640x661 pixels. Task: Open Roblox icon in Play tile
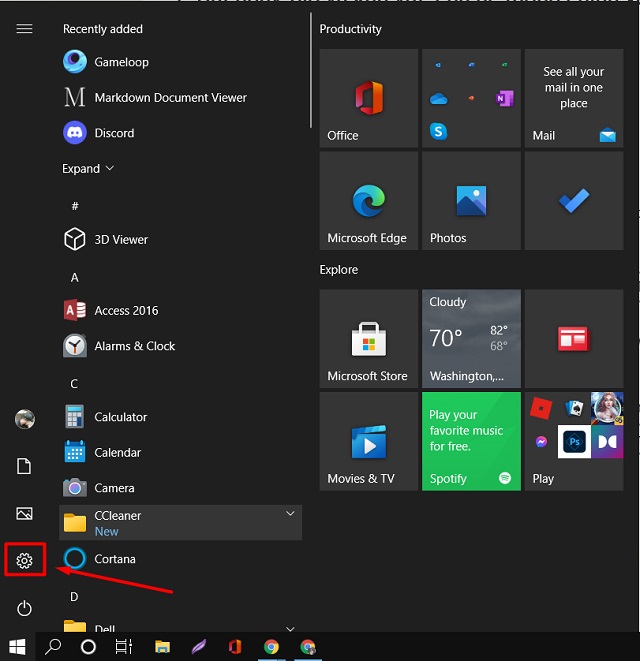541,408
